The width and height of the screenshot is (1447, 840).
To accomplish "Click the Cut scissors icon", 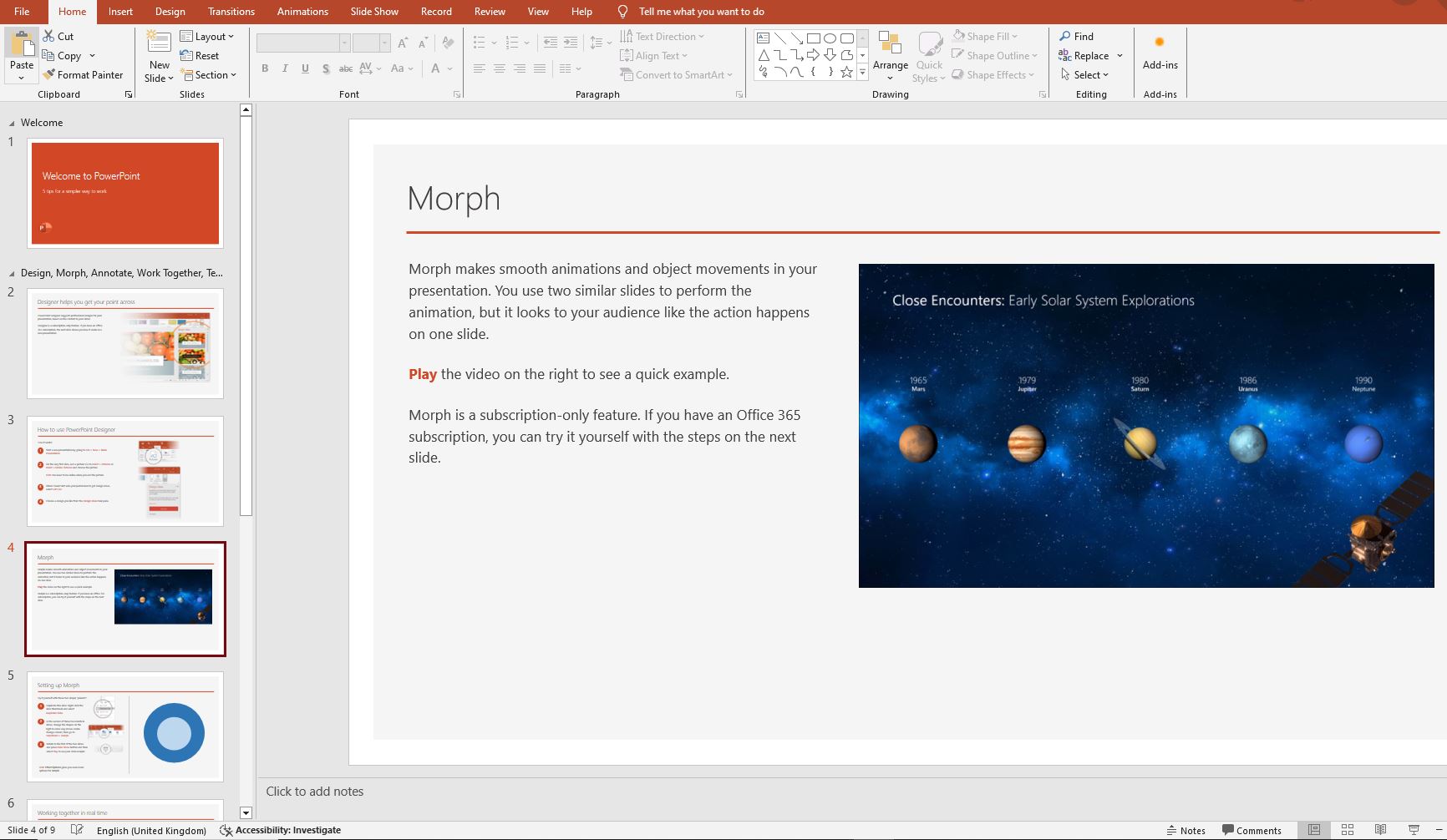I will [x=49, y=37].
